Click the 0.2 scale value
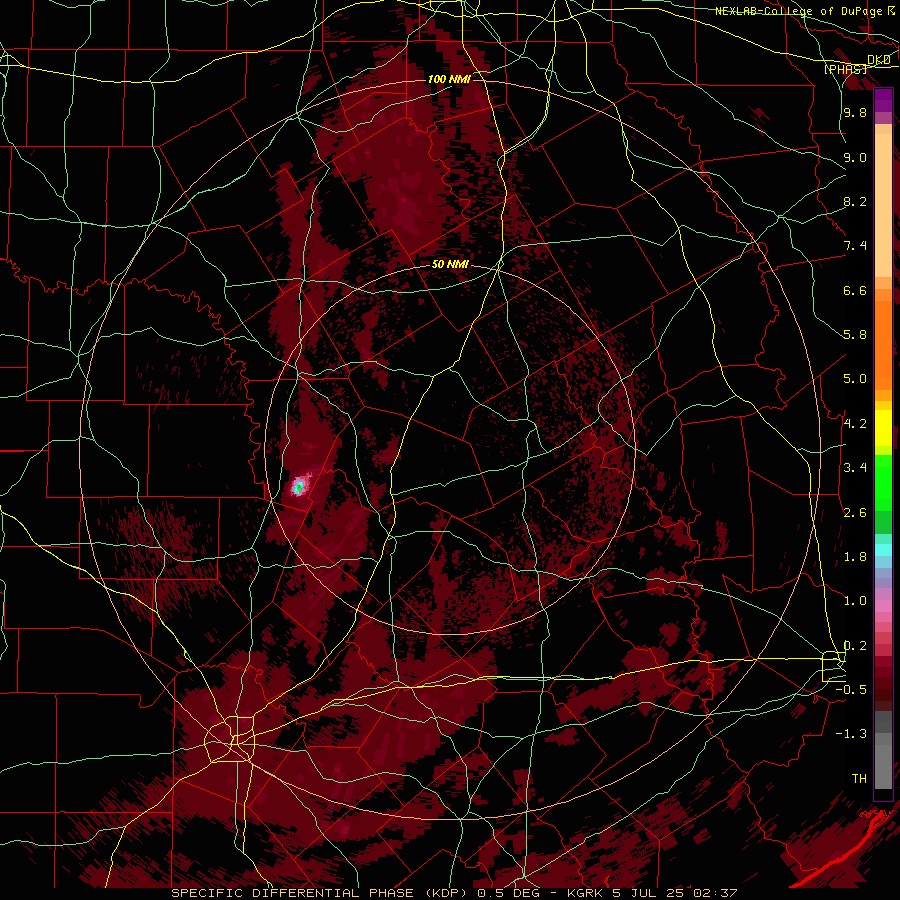Image resolution: width=900 pixels, height=900 pixels. pos(855,646)
